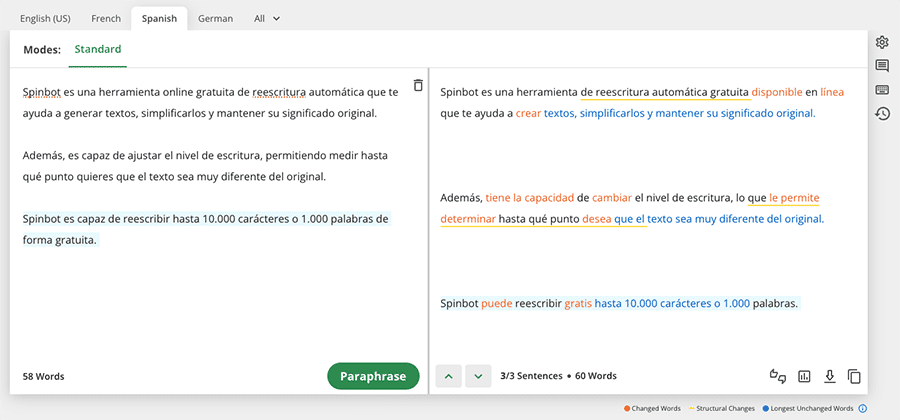Click the legend info icon

(862, 409)
